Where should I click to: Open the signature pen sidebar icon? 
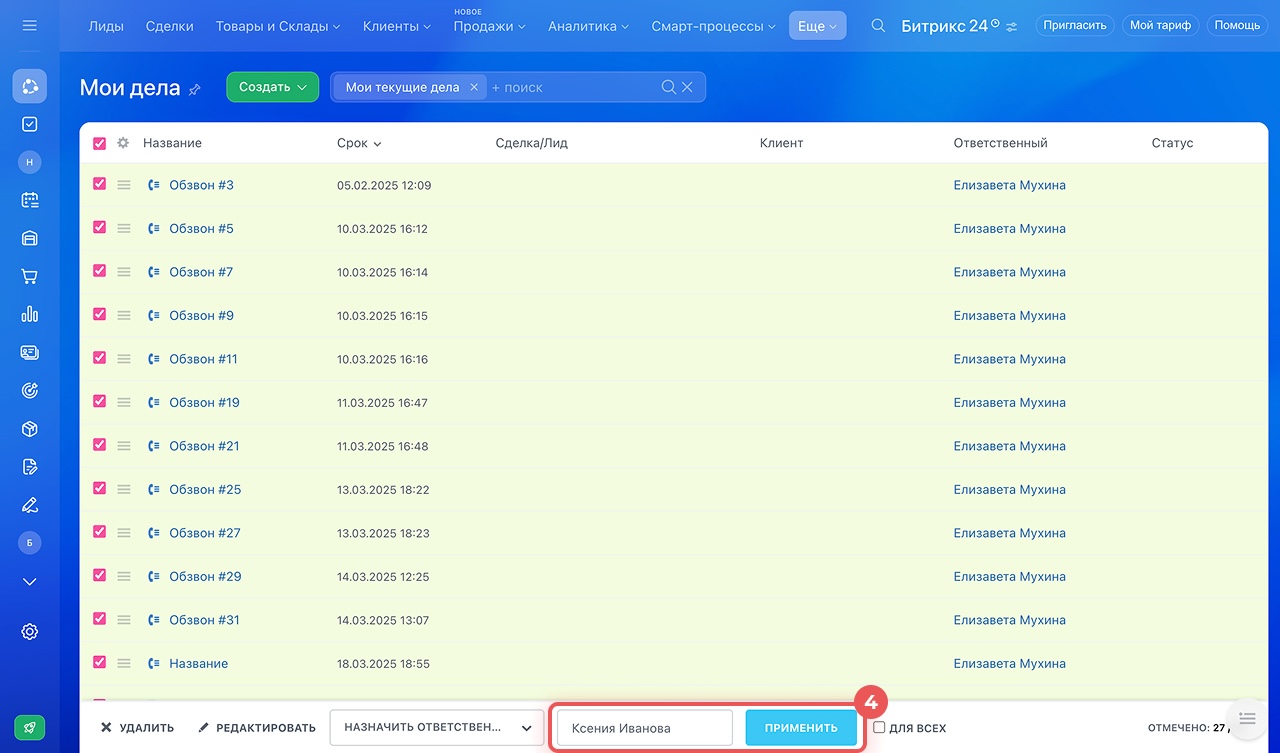tap(29, 505)
